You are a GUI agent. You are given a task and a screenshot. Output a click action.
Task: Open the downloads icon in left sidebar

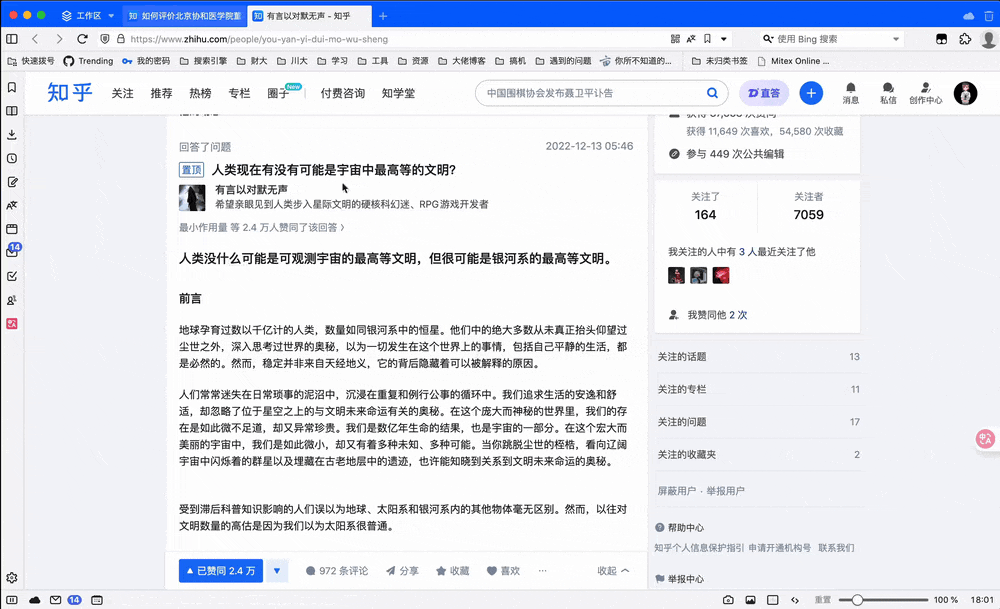pos(11,135)
